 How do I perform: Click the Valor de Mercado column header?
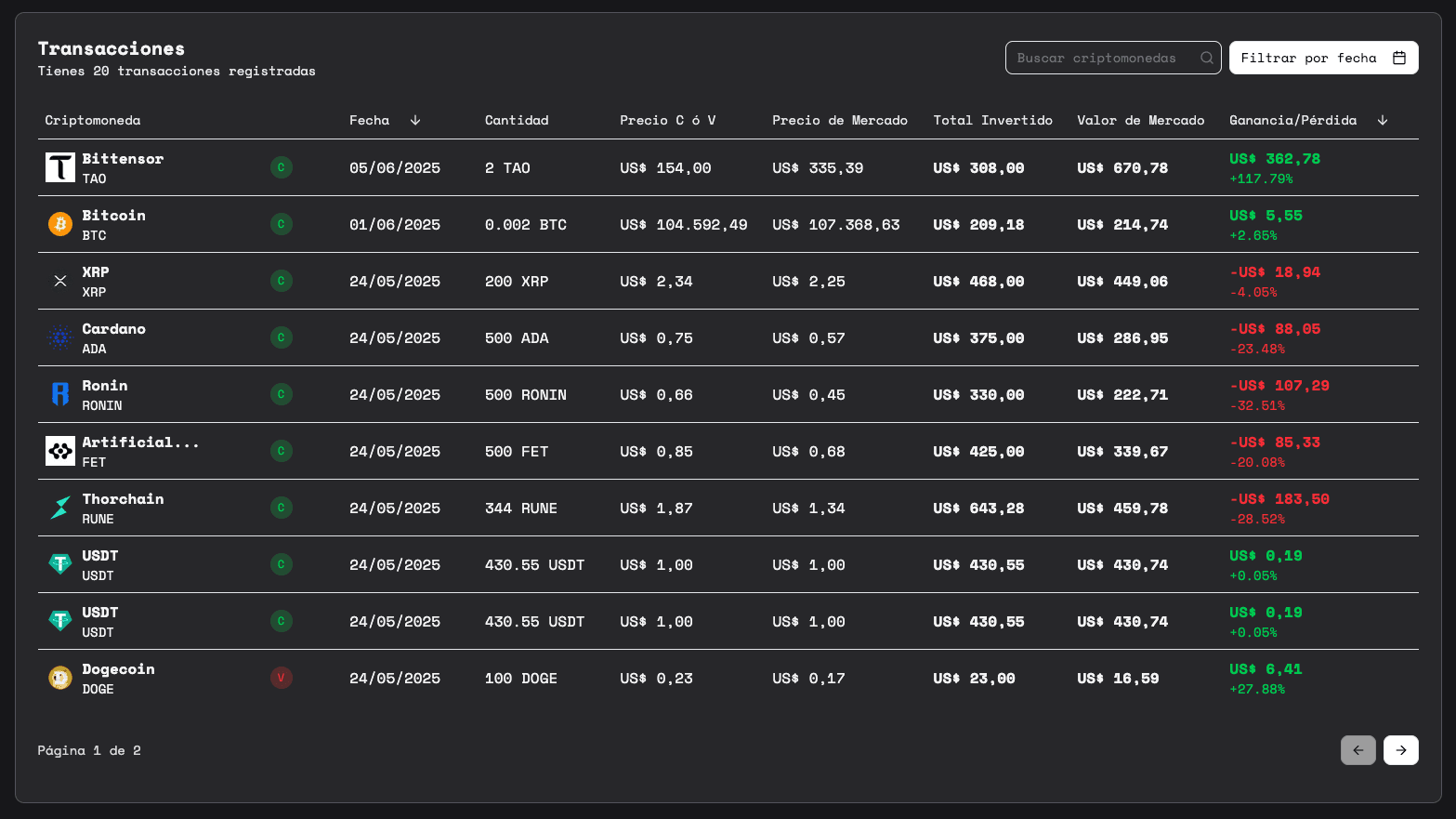click(1140, 120)
